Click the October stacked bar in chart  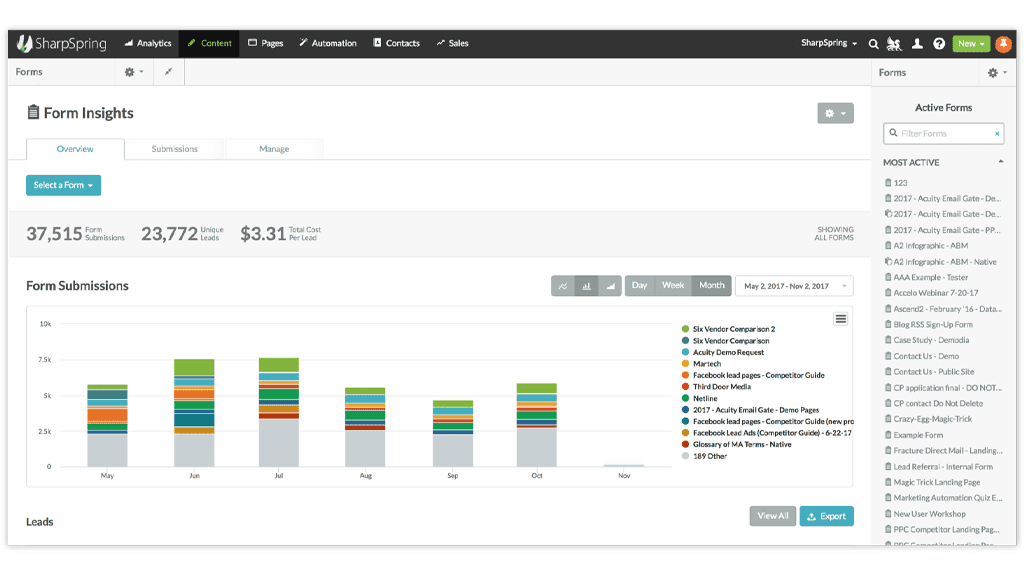(x=536, y=425)
